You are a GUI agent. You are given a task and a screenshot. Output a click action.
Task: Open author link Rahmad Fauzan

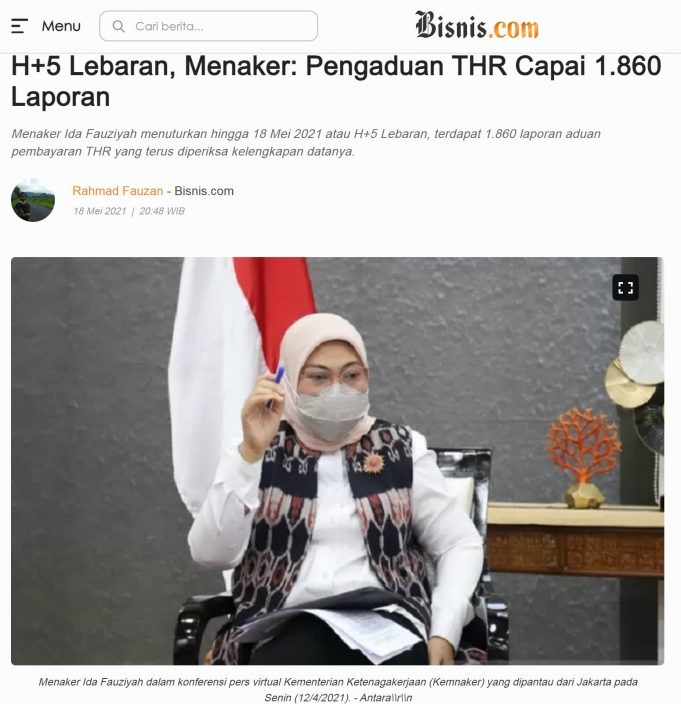coord(118,191)
